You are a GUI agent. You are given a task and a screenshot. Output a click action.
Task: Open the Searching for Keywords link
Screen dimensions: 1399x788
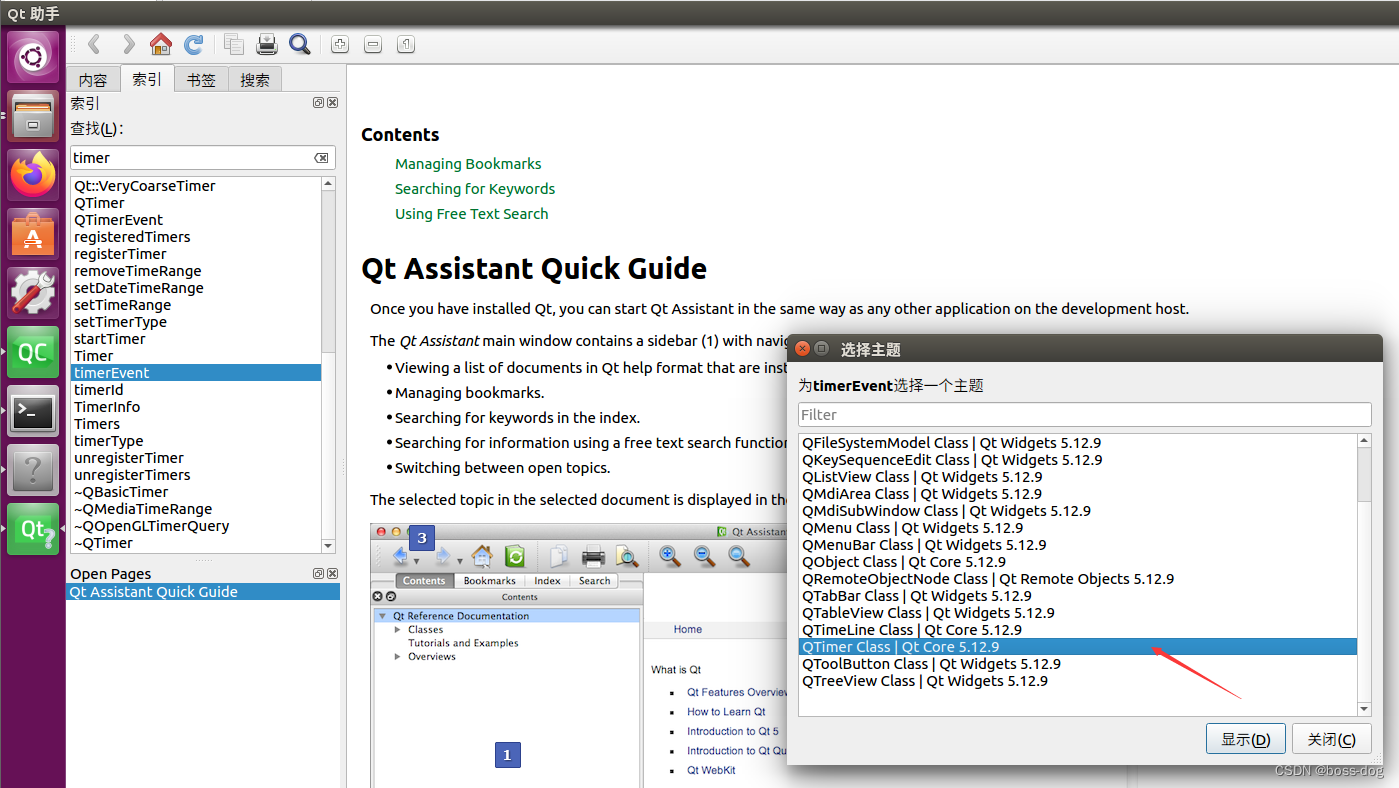(475, 189)
